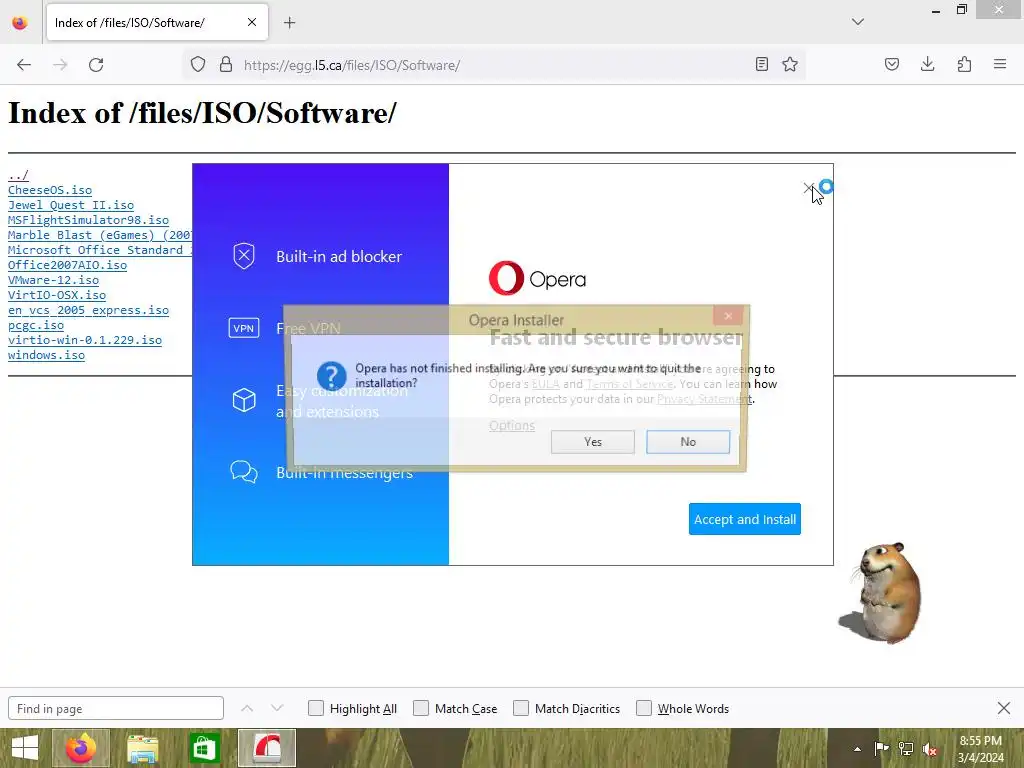Select the Index of /files/ISO/Software/ tab
Image resolution: width=1024 pixels, height=768 pixels.
tap(157, 23)
